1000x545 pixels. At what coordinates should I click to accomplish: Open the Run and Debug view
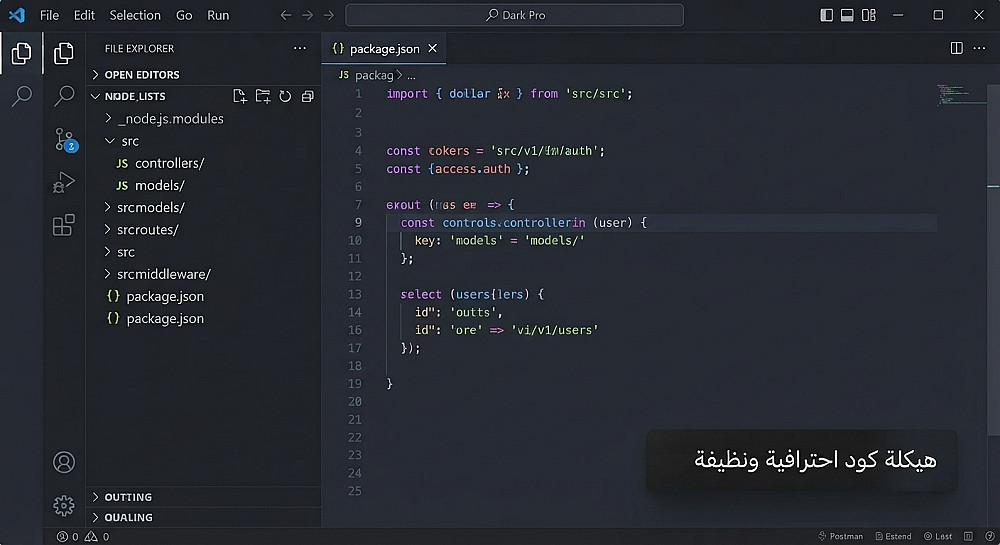pyautogui.click(x=64, y=182)
